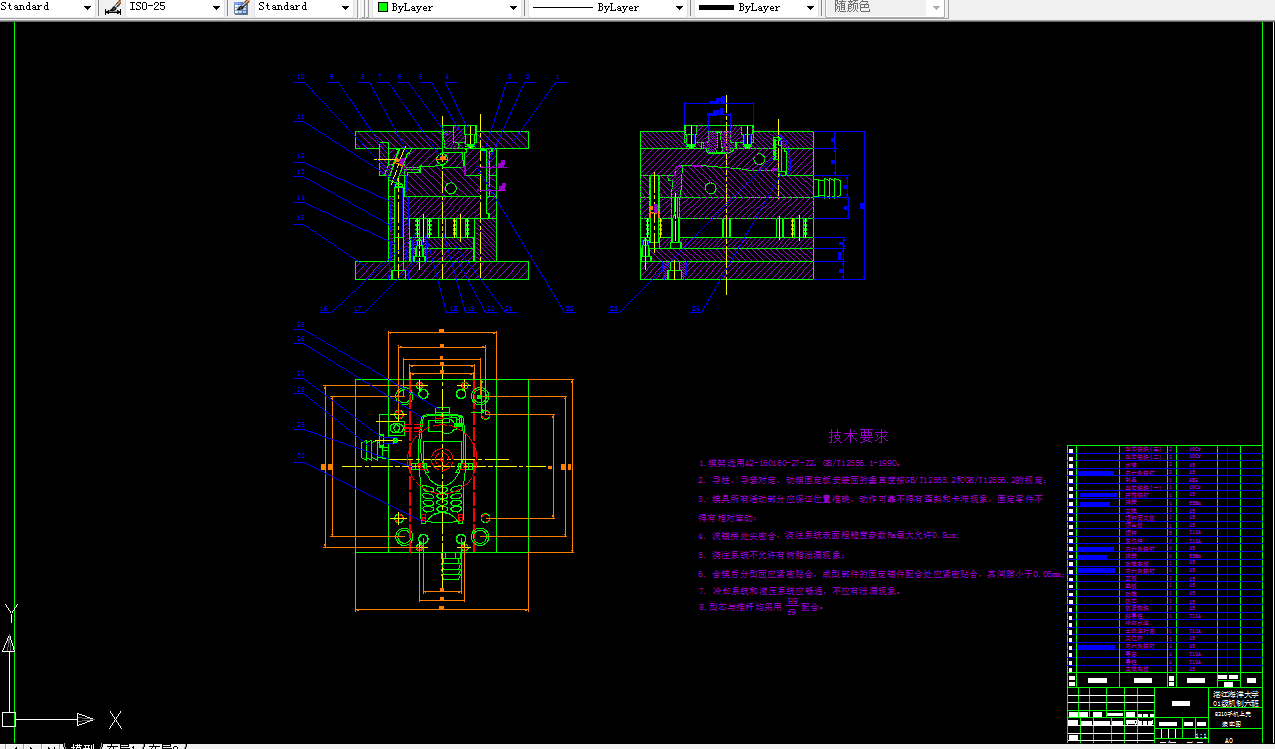Select the 技术要求 heading text
The image size is (1275, 749).
click(858, 437)
